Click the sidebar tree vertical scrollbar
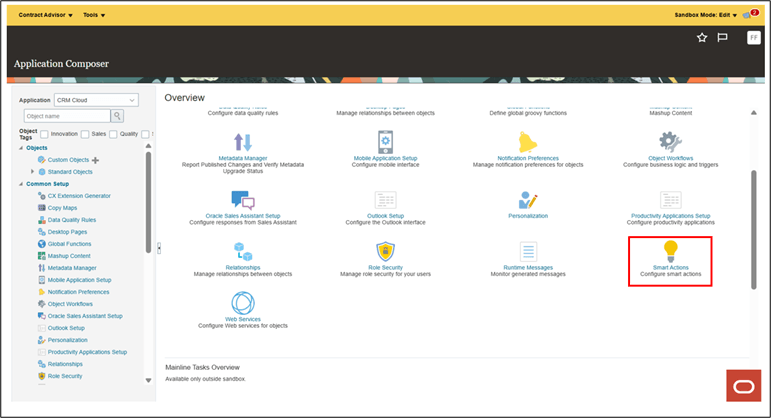 148,202
